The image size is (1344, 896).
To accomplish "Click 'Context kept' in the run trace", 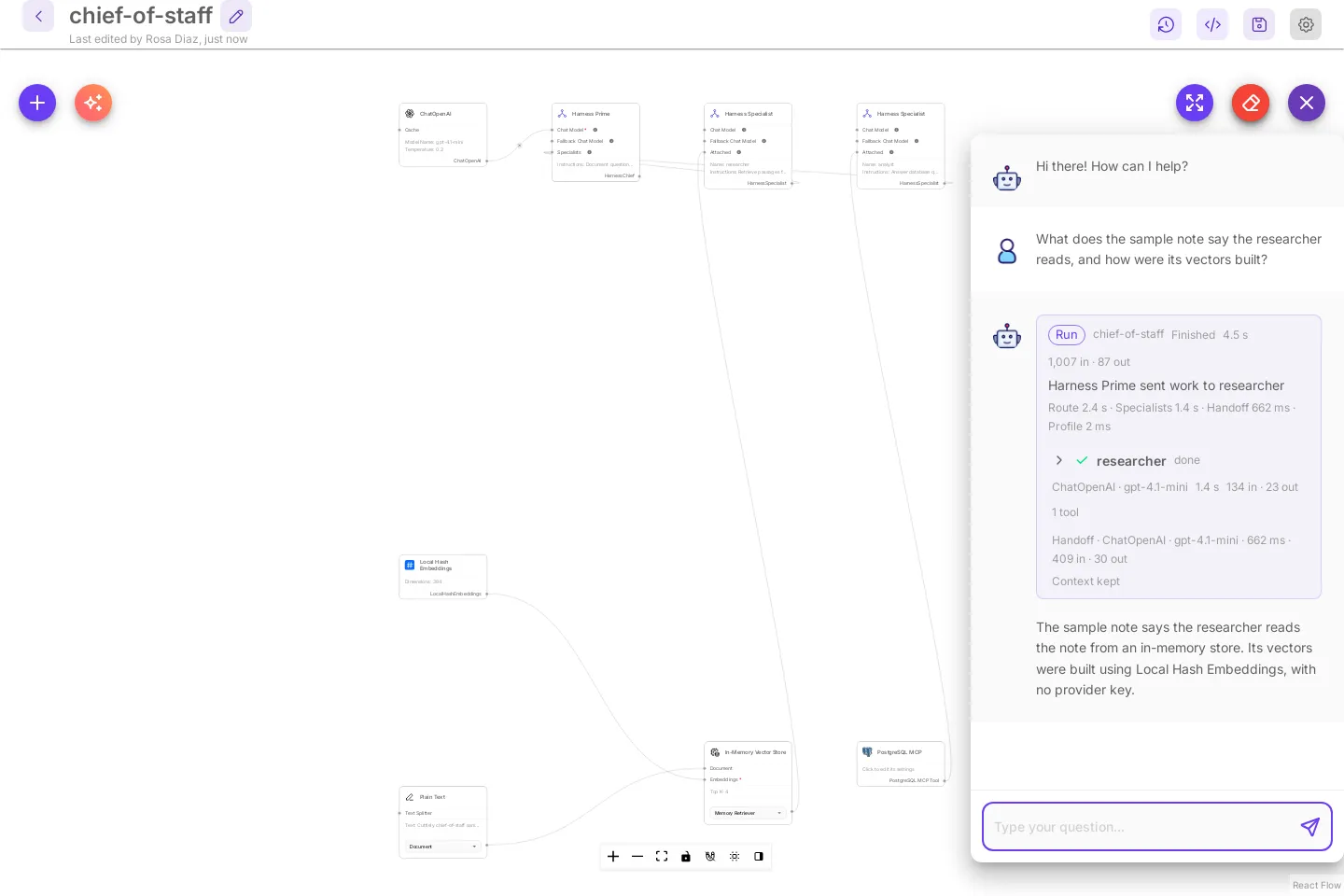I will (x=1085, y=581).
